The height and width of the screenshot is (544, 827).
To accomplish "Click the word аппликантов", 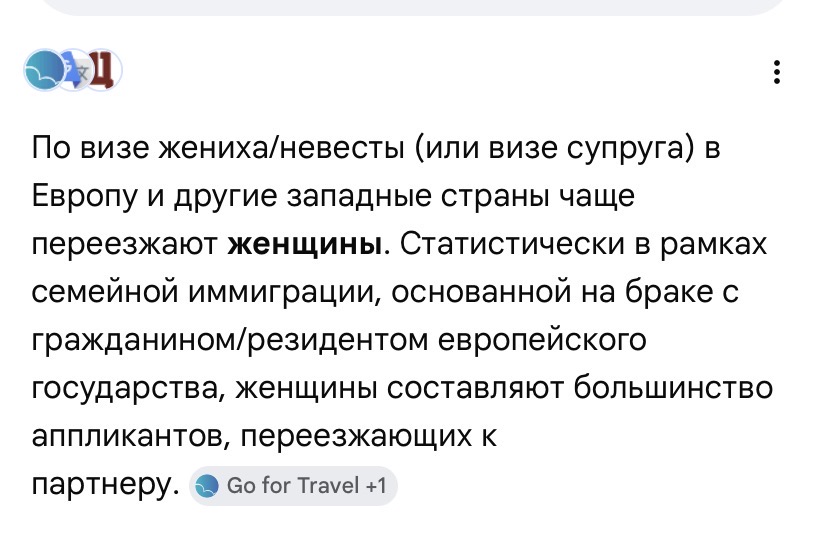I will 130,436.
